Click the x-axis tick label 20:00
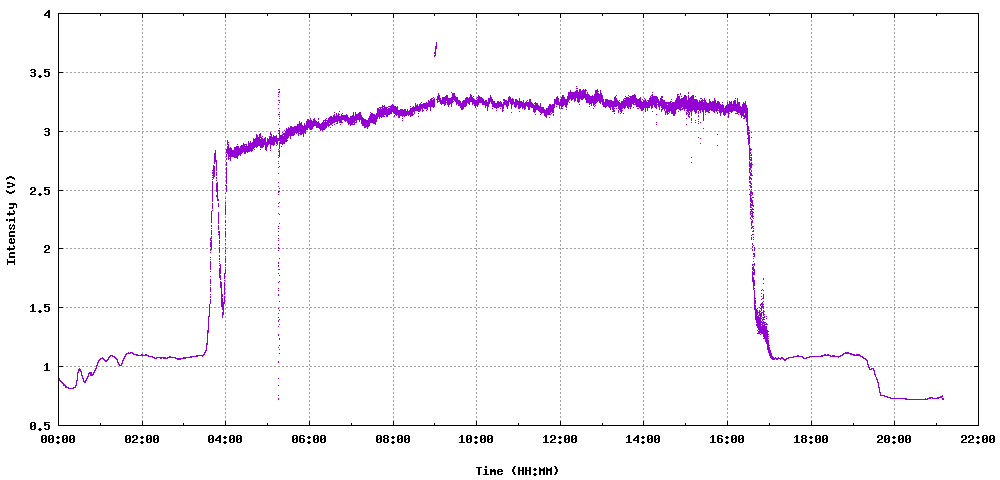This screenshot has width=1000, height=480. [x=894, y=439]
